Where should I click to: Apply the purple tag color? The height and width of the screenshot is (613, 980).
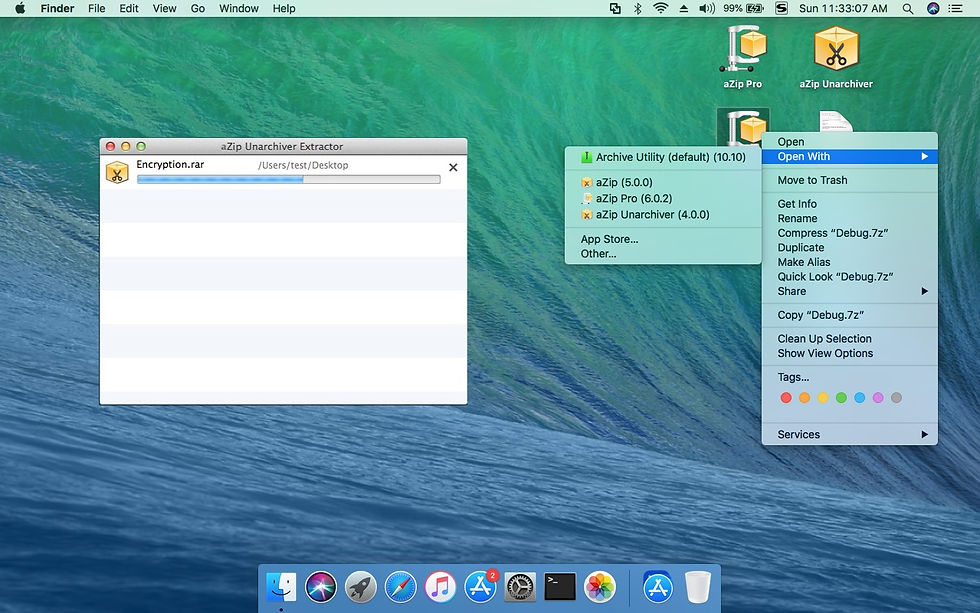878,397
